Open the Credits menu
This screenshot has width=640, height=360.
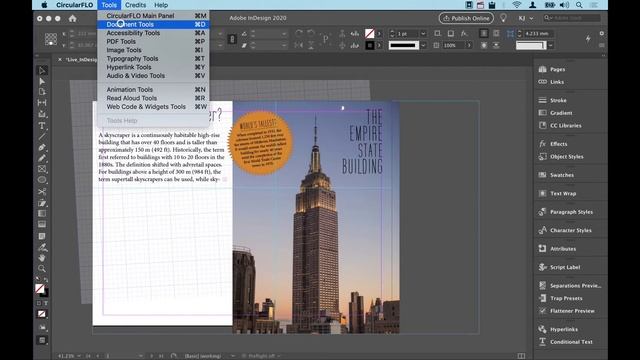[x=136, y=5]
